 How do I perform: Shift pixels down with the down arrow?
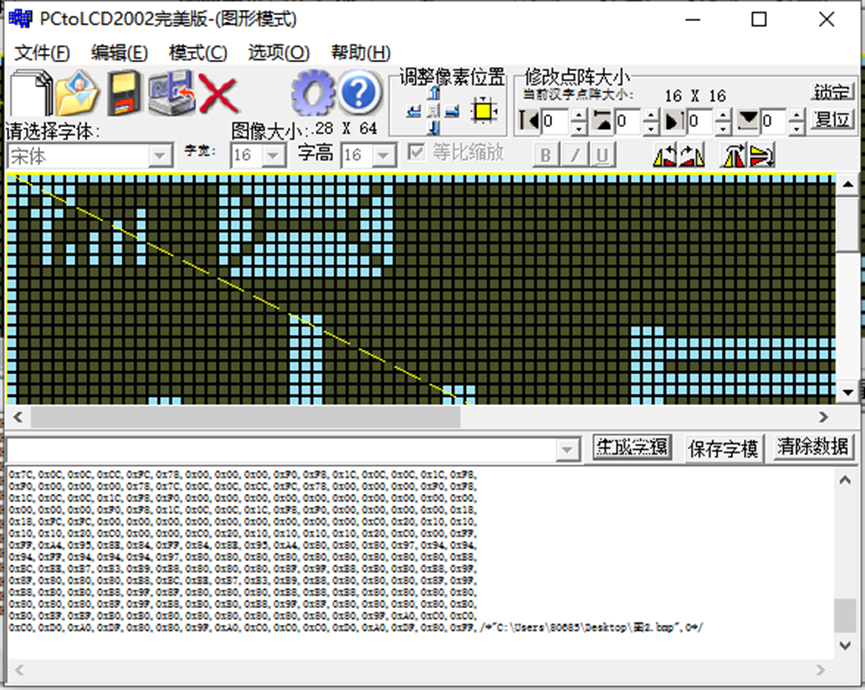click(x=434, y=129)
